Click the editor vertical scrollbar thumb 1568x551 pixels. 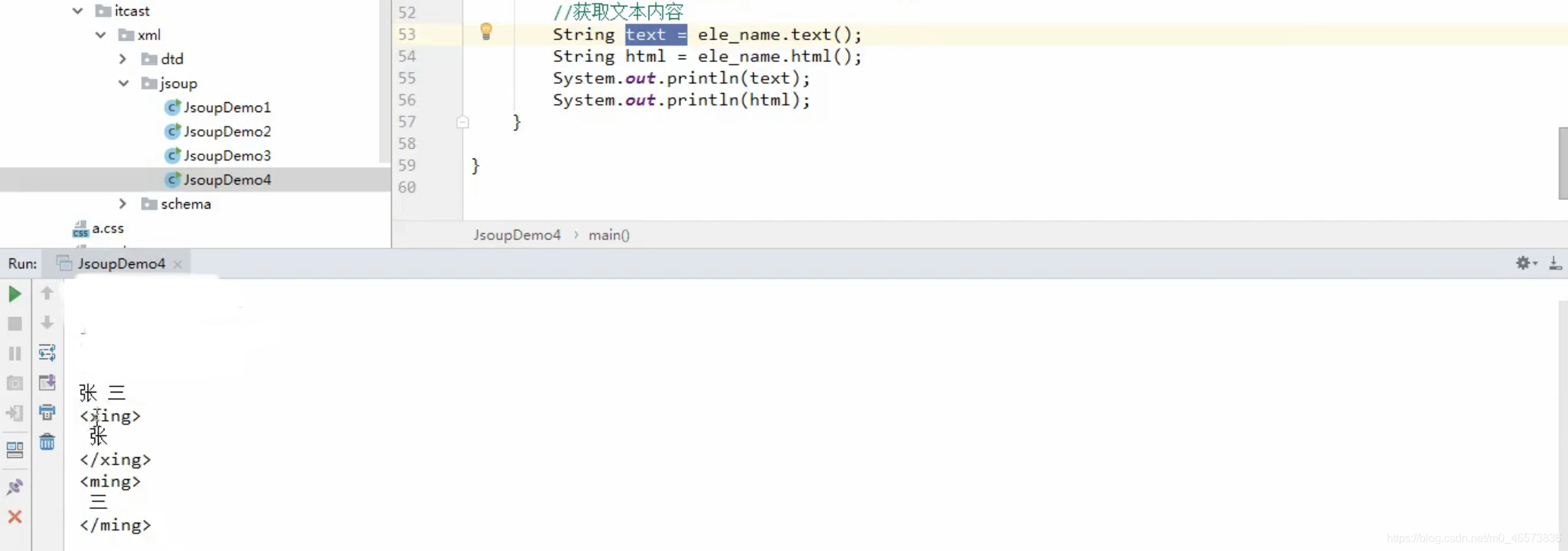coord(1562,163)
